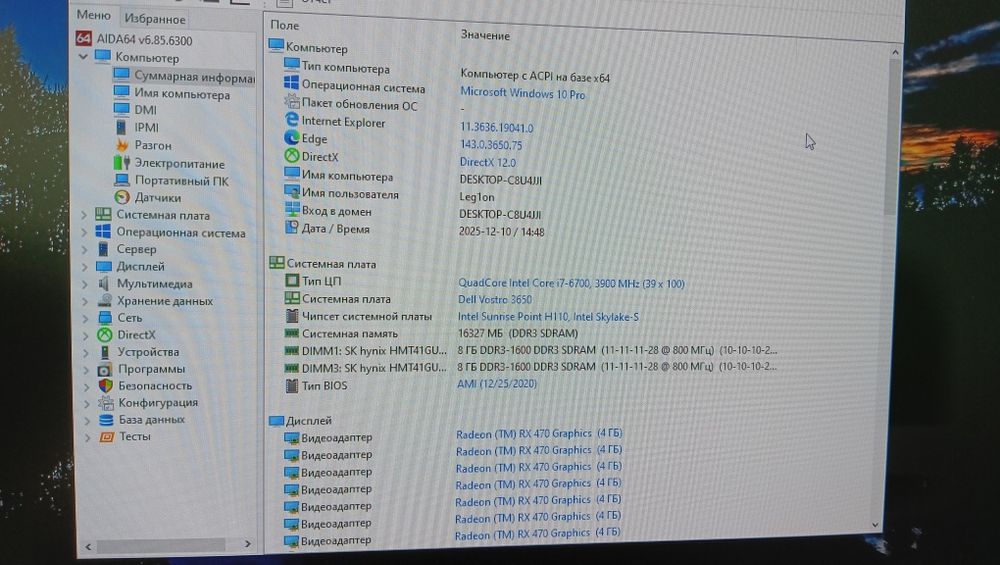
Task: Open the QuadCore Intel Core i7-6700 link
Action: pyautogui.click(x=571, y=283)
